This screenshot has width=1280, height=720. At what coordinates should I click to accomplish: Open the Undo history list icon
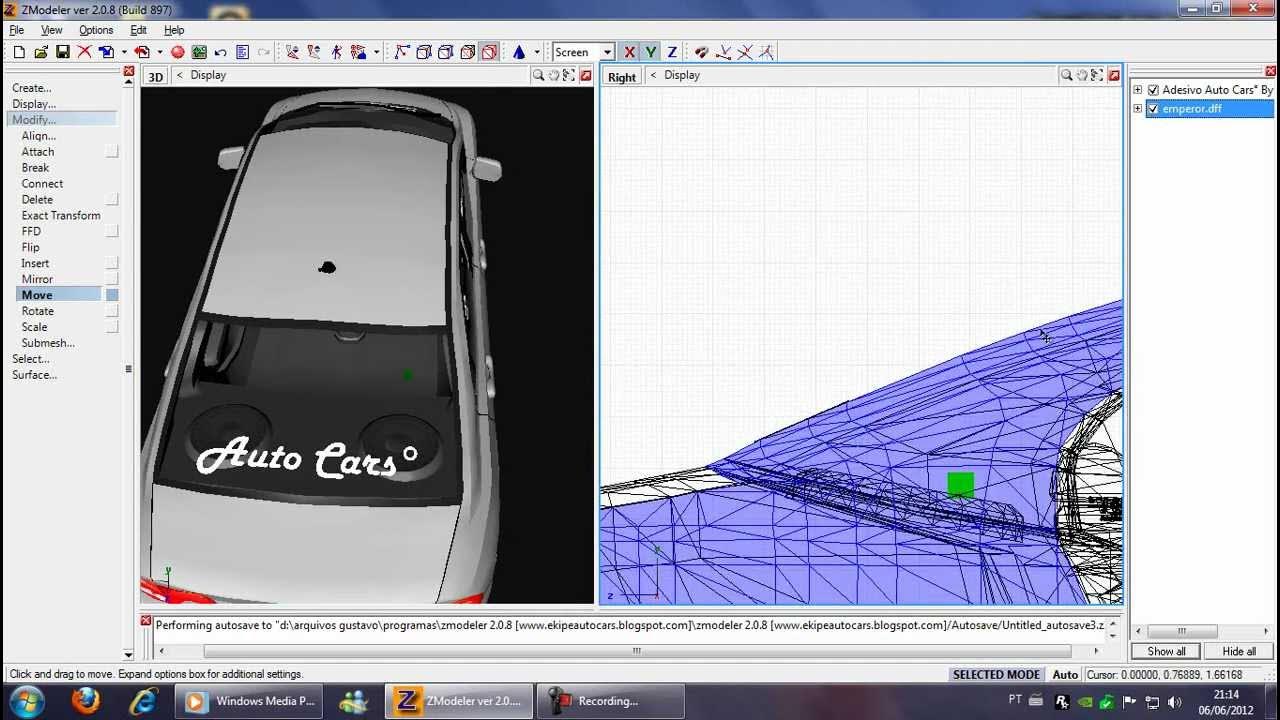click(x=242, y=52)
